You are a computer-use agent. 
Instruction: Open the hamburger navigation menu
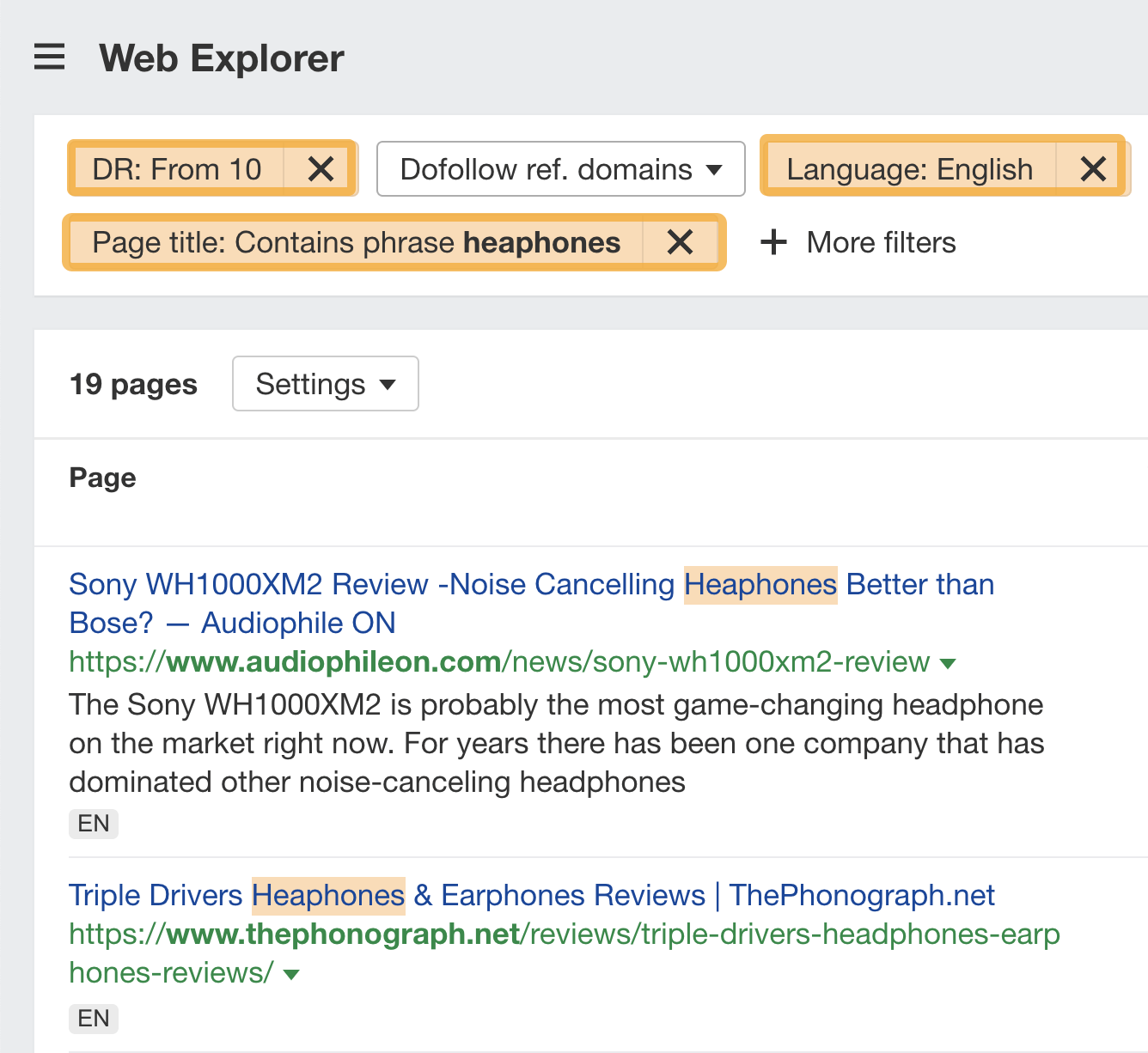tap(49, 58)
